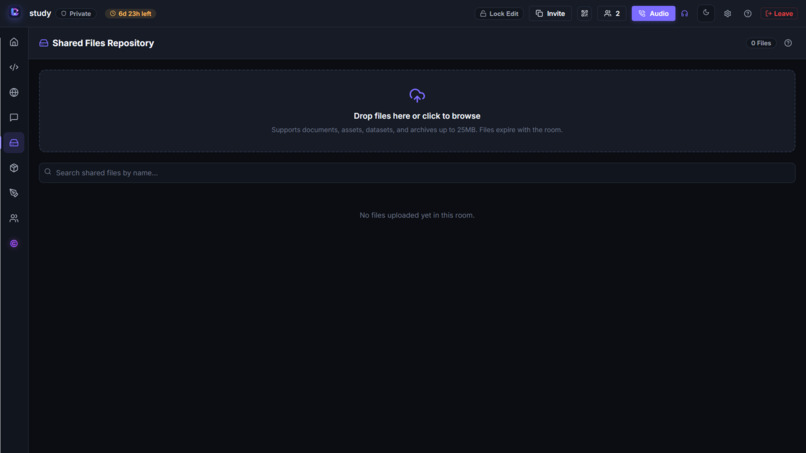806x453 pixels.
Task: Toggle dark mode moon icon
Action: point(706,13)
